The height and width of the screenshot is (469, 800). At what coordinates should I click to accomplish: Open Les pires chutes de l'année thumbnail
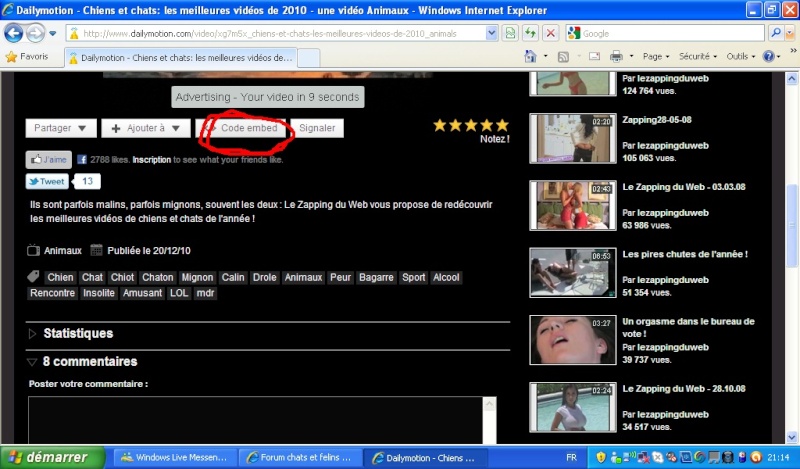point(573,273)
